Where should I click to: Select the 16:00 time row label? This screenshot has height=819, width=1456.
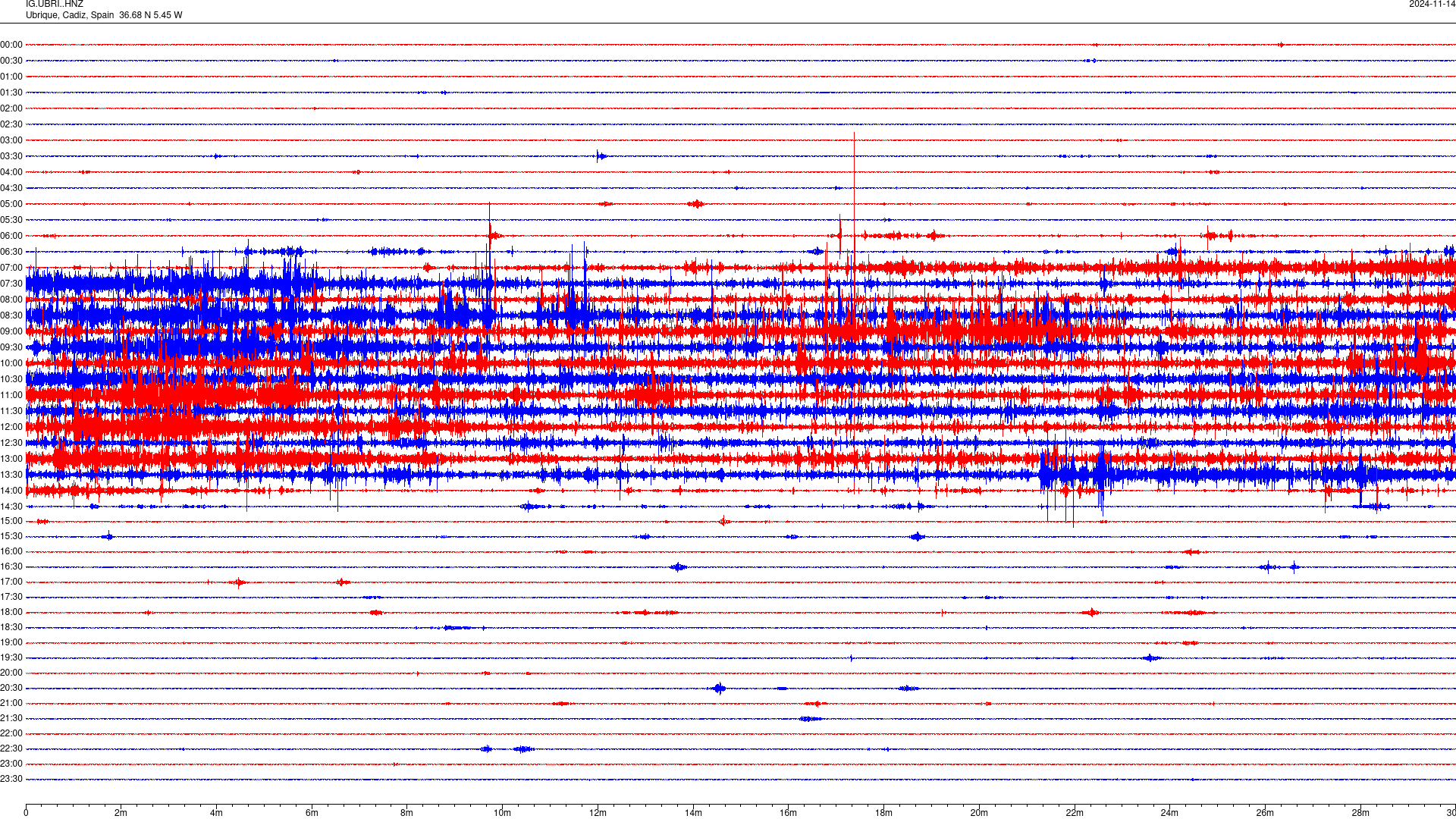11,551
